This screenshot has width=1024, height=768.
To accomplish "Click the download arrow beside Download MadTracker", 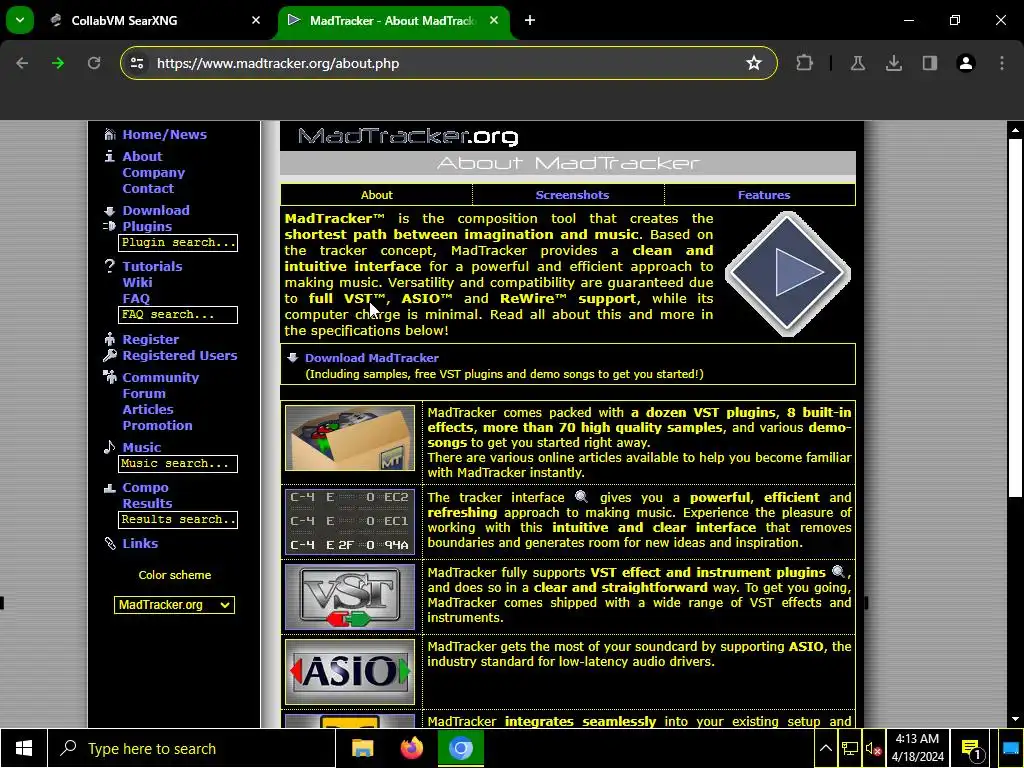I will [293, 357].
